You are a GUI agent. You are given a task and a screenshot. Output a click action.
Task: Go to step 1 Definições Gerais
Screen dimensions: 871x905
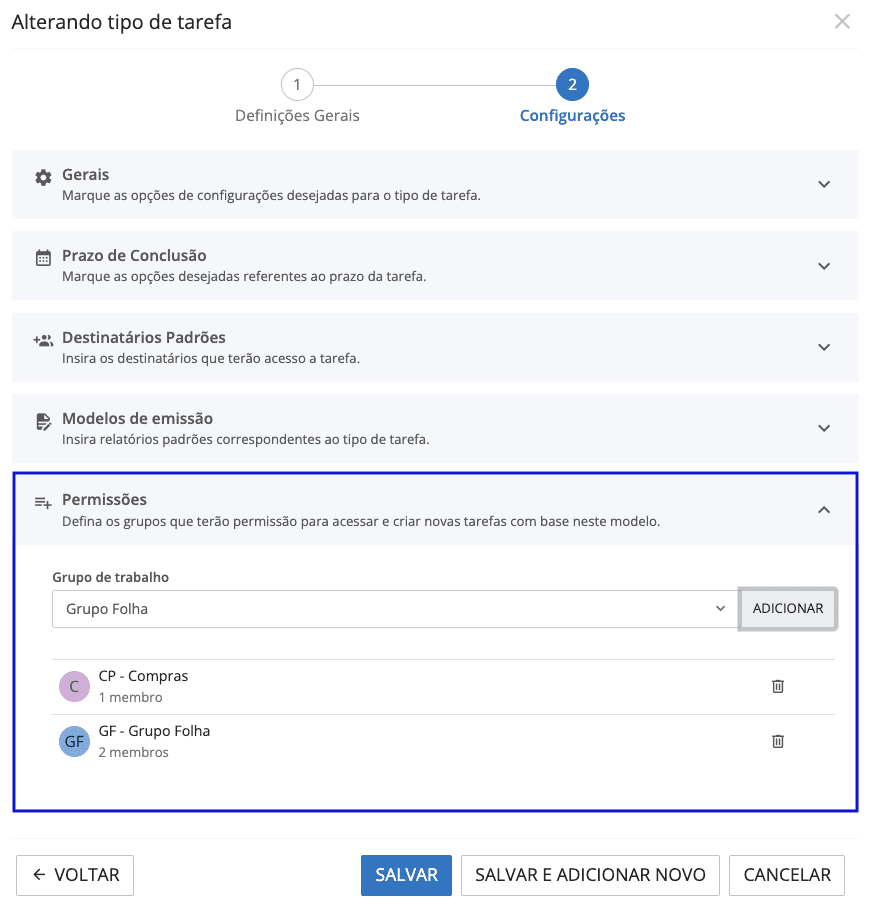297,85
